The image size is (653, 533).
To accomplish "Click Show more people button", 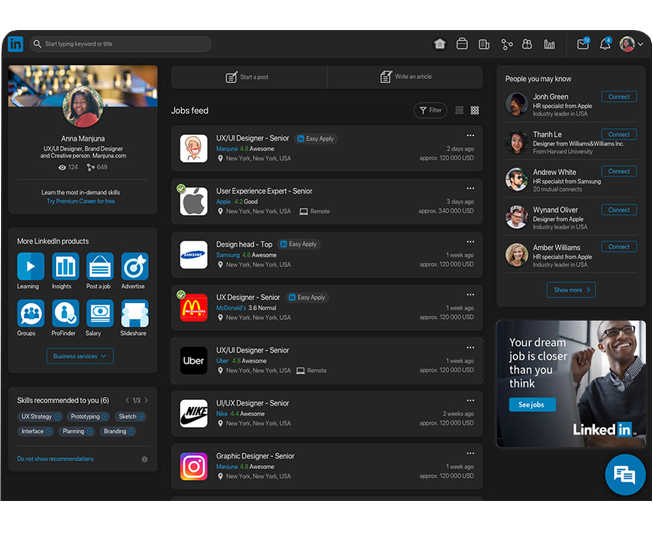I will tap(571, 290).
